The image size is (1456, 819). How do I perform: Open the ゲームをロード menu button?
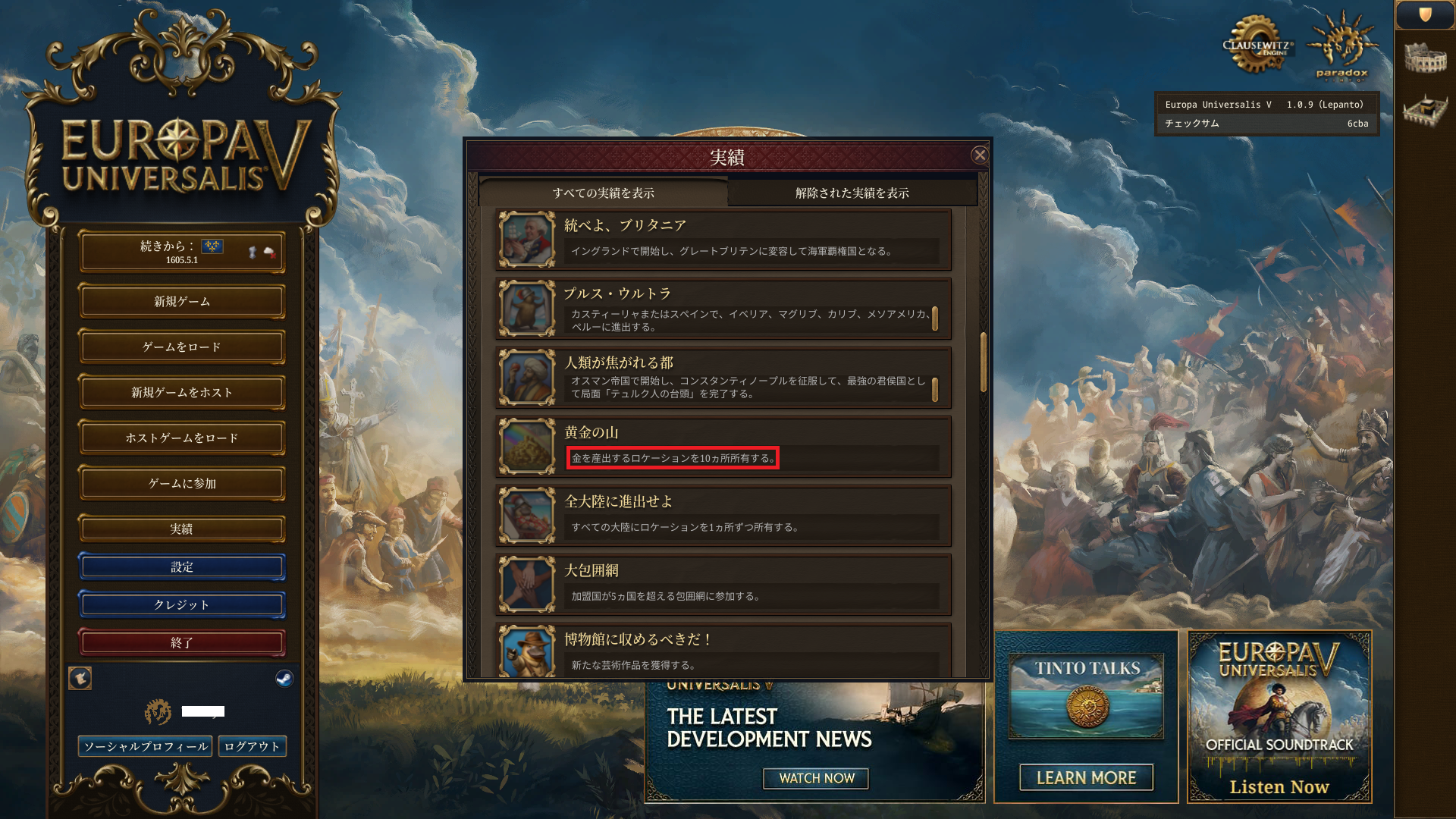coord(182,347)
